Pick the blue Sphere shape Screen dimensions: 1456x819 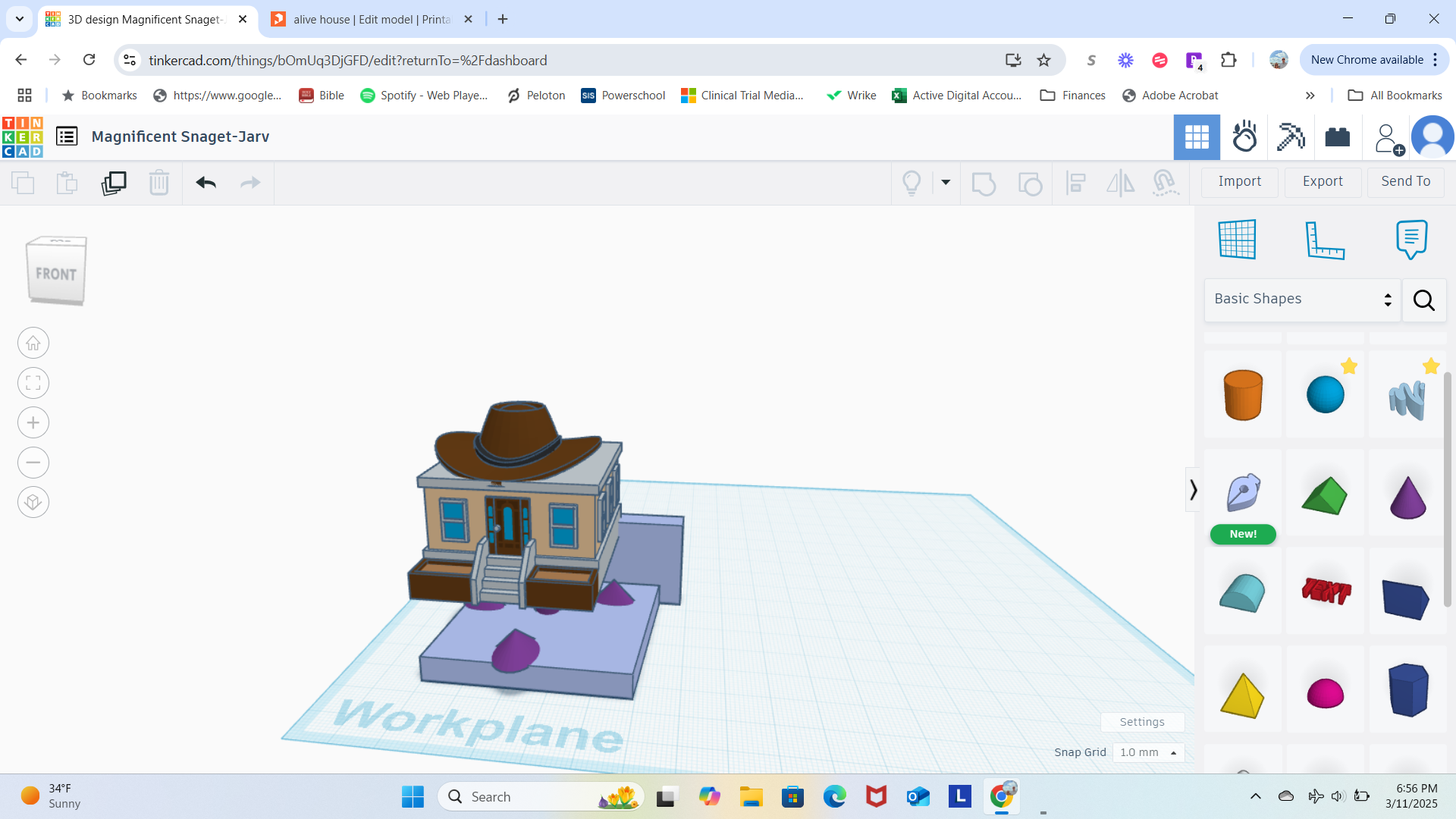coord(1326,394)
